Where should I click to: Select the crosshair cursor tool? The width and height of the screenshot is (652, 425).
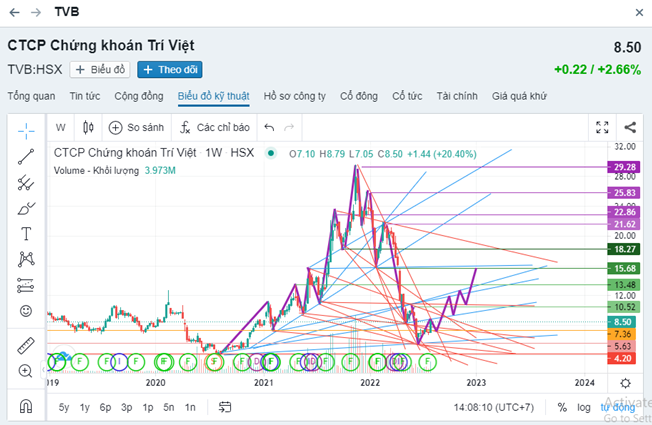pyautogui.click(x=26, y=131)
